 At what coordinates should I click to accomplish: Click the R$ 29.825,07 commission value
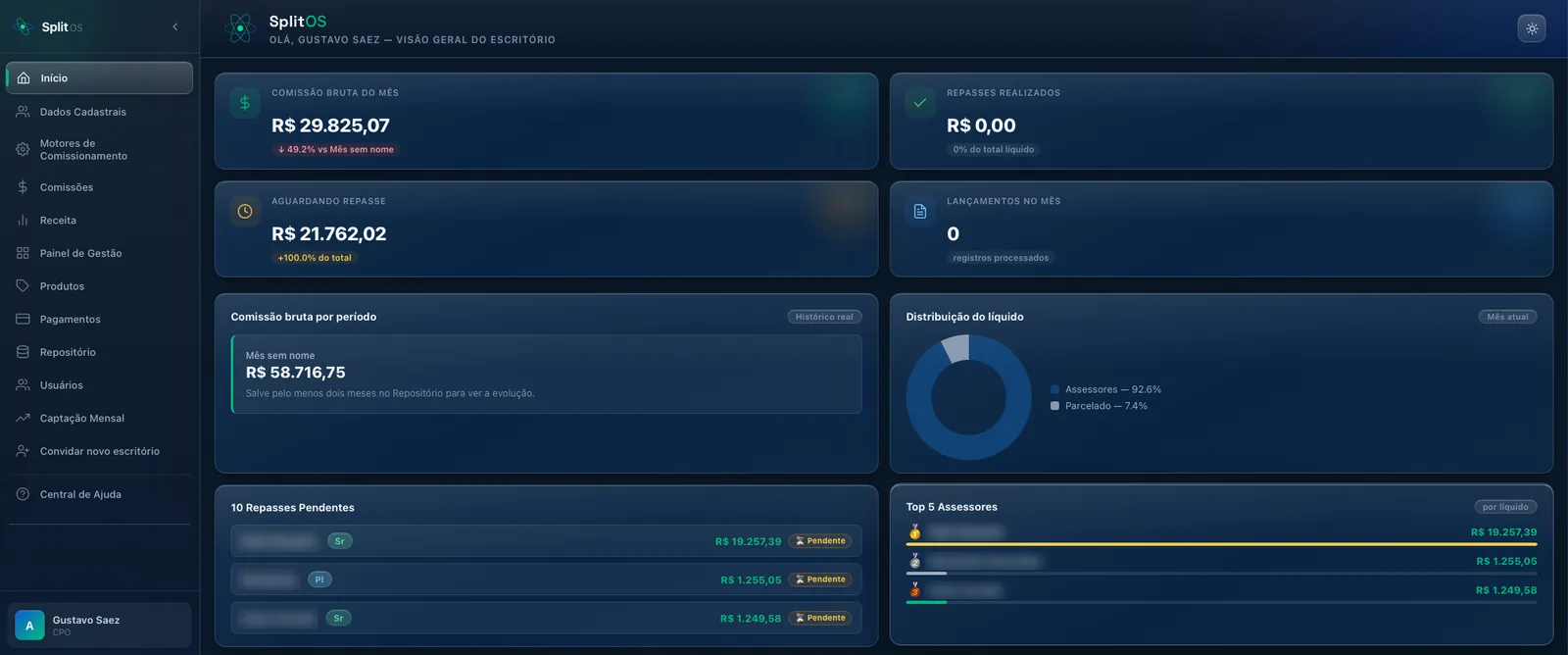click(330, 126)
